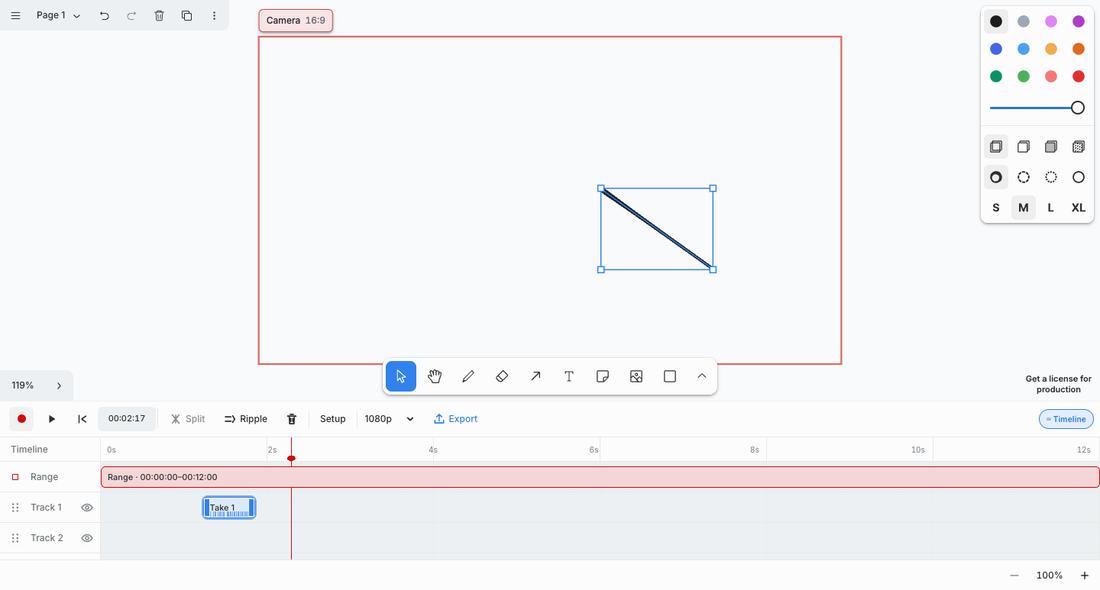This screenshot has height=590, width=1100.
Task: Pick the grey color swatch
Action: pos(1024,21)
